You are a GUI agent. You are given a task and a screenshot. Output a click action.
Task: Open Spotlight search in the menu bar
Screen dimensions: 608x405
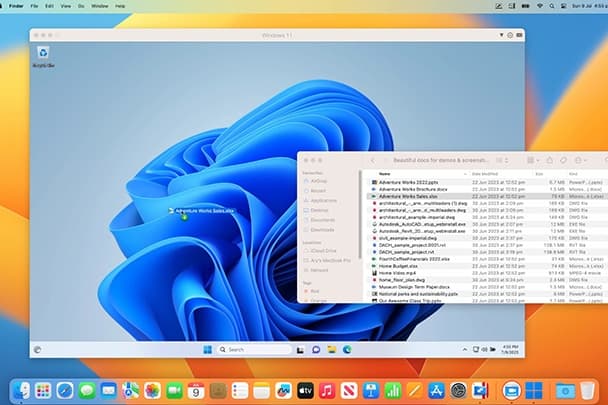[551, 6]
